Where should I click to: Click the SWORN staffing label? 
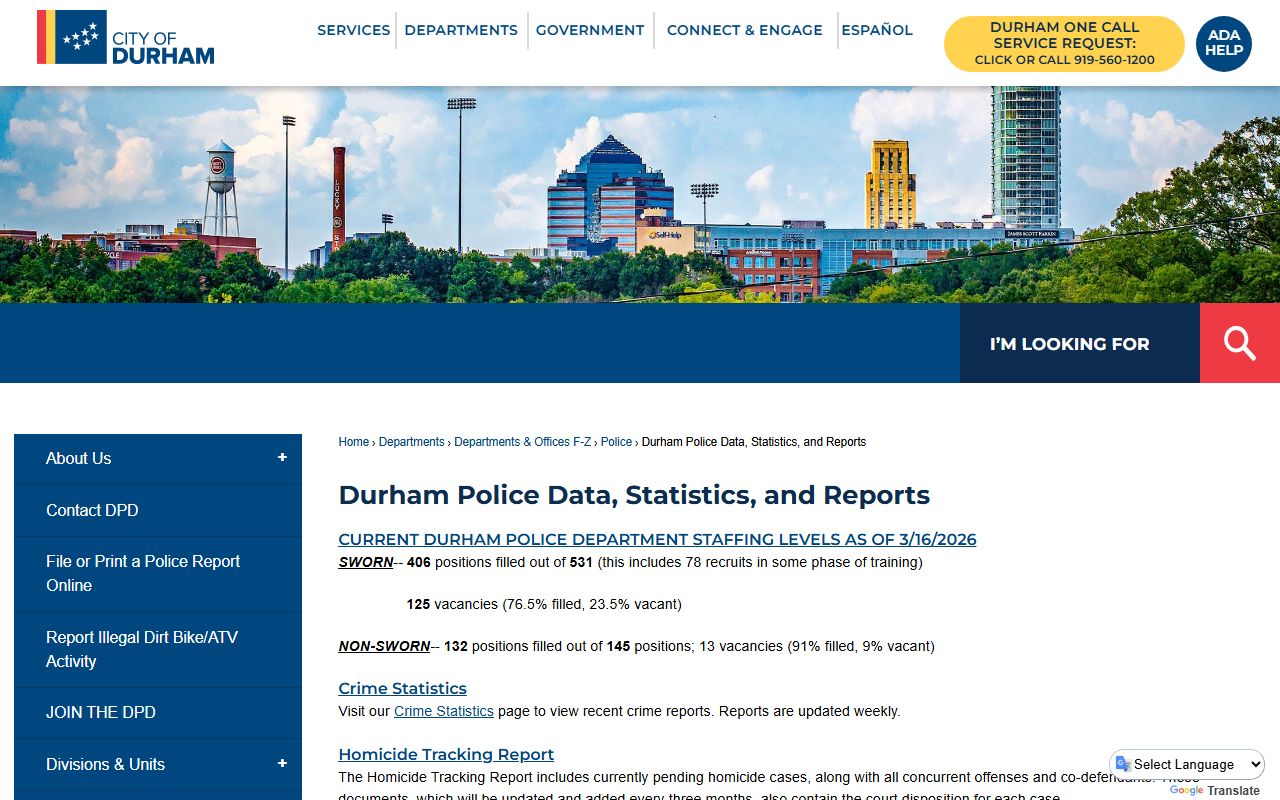pos(365,562)
